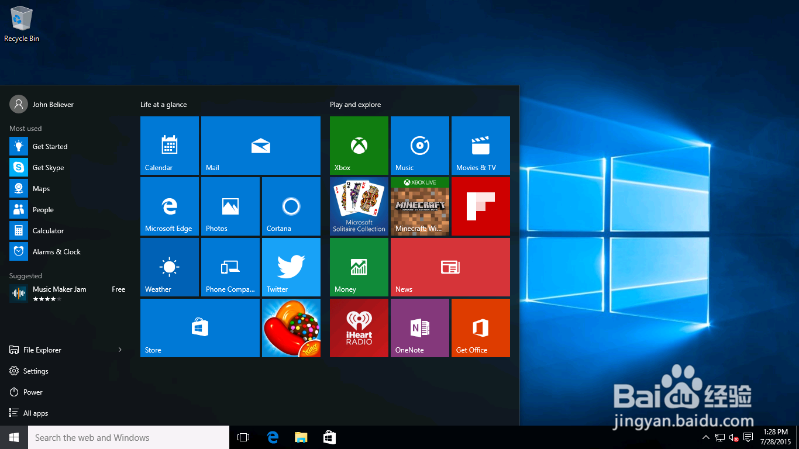Open Calculator from Most used list
The image size is (799, 449).
pyautogui.click(x=67, y=230)
